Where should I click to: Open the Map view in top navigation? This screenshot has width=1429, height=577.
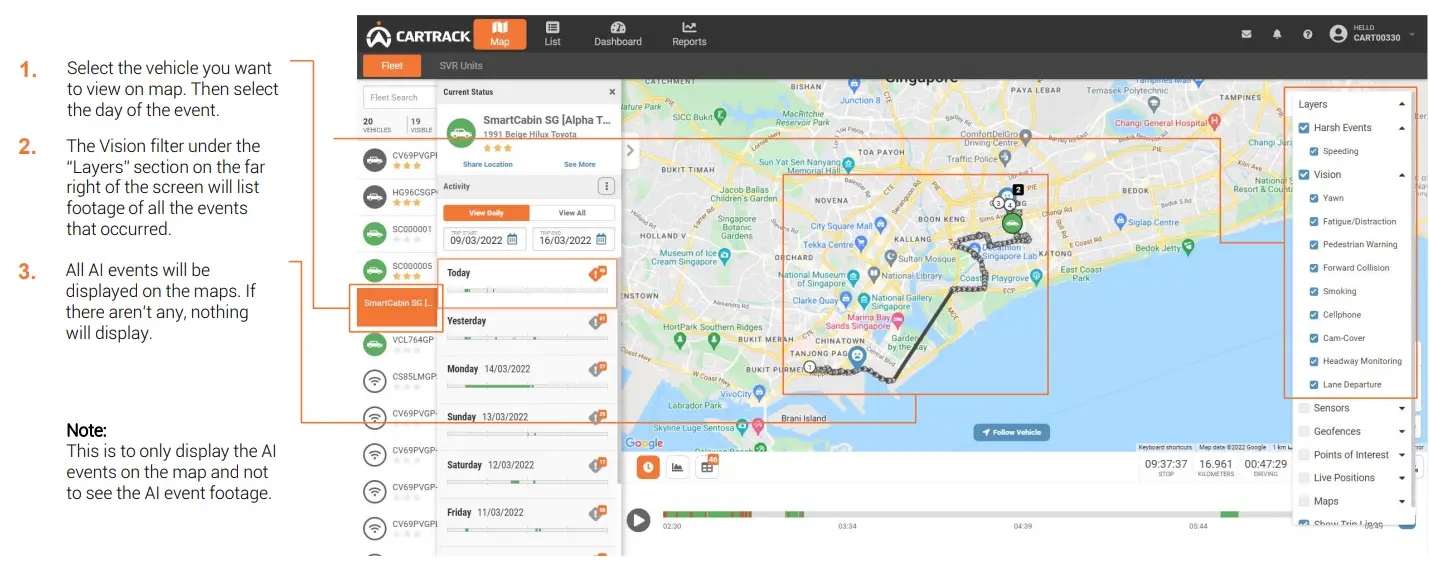click(x=499, y=34)
